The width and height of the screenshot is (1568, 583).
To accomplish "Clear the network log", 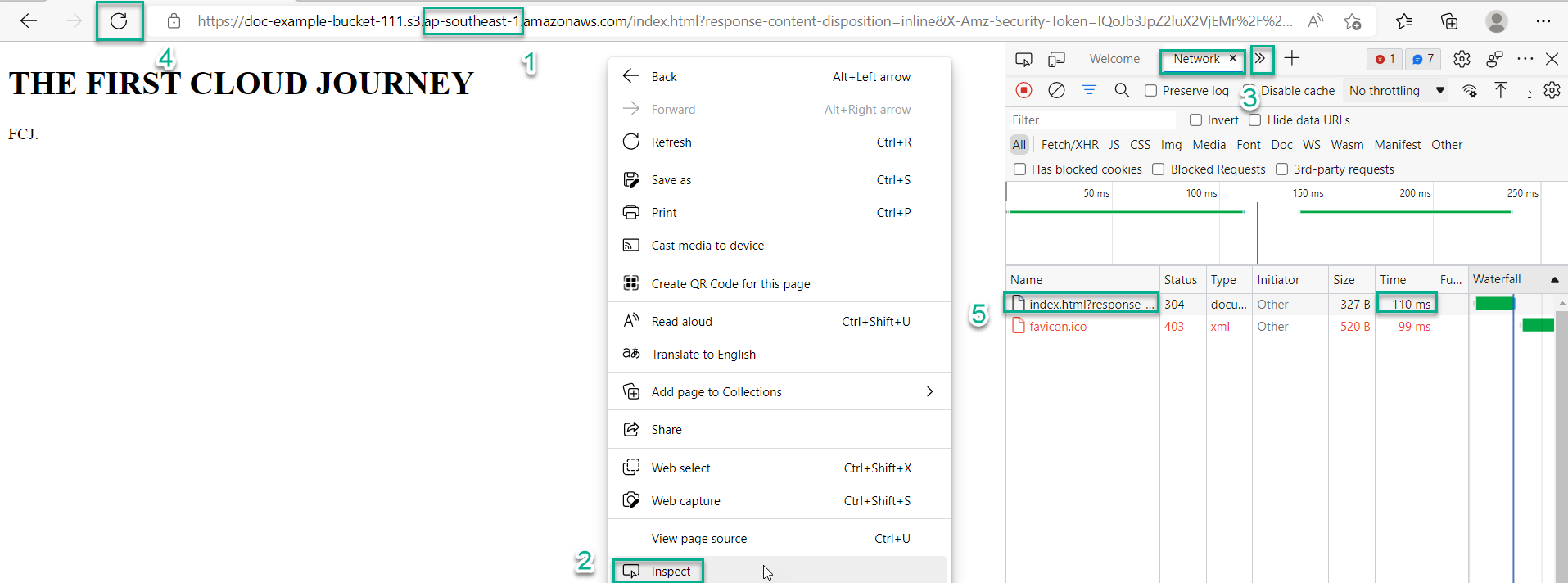I will [x=1056, y=90].
